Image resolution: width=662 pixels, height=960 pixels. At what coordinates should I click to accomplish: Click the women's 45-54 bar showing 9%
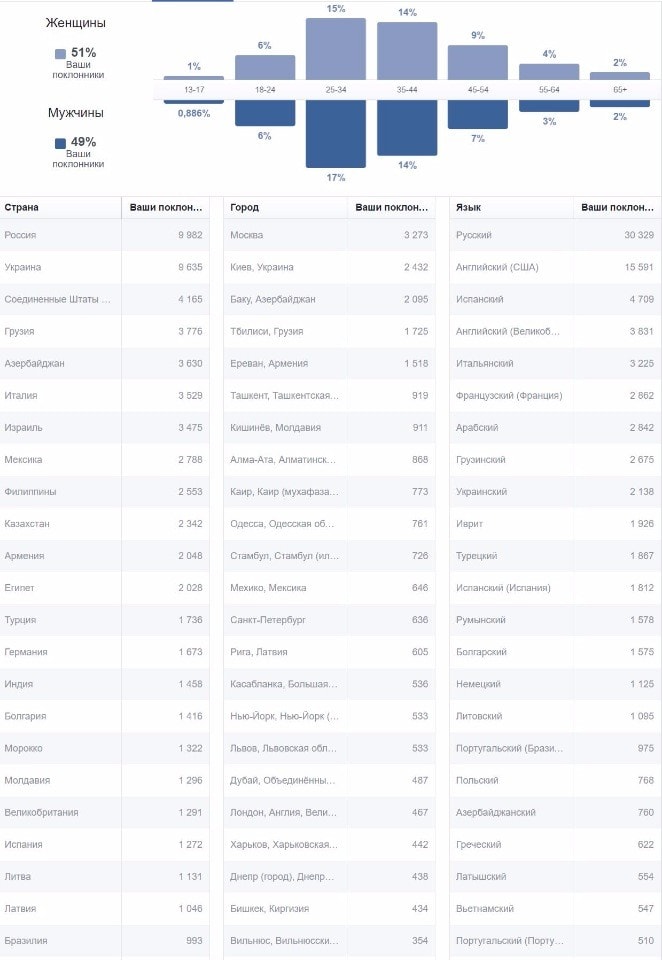tap(478, 62)
